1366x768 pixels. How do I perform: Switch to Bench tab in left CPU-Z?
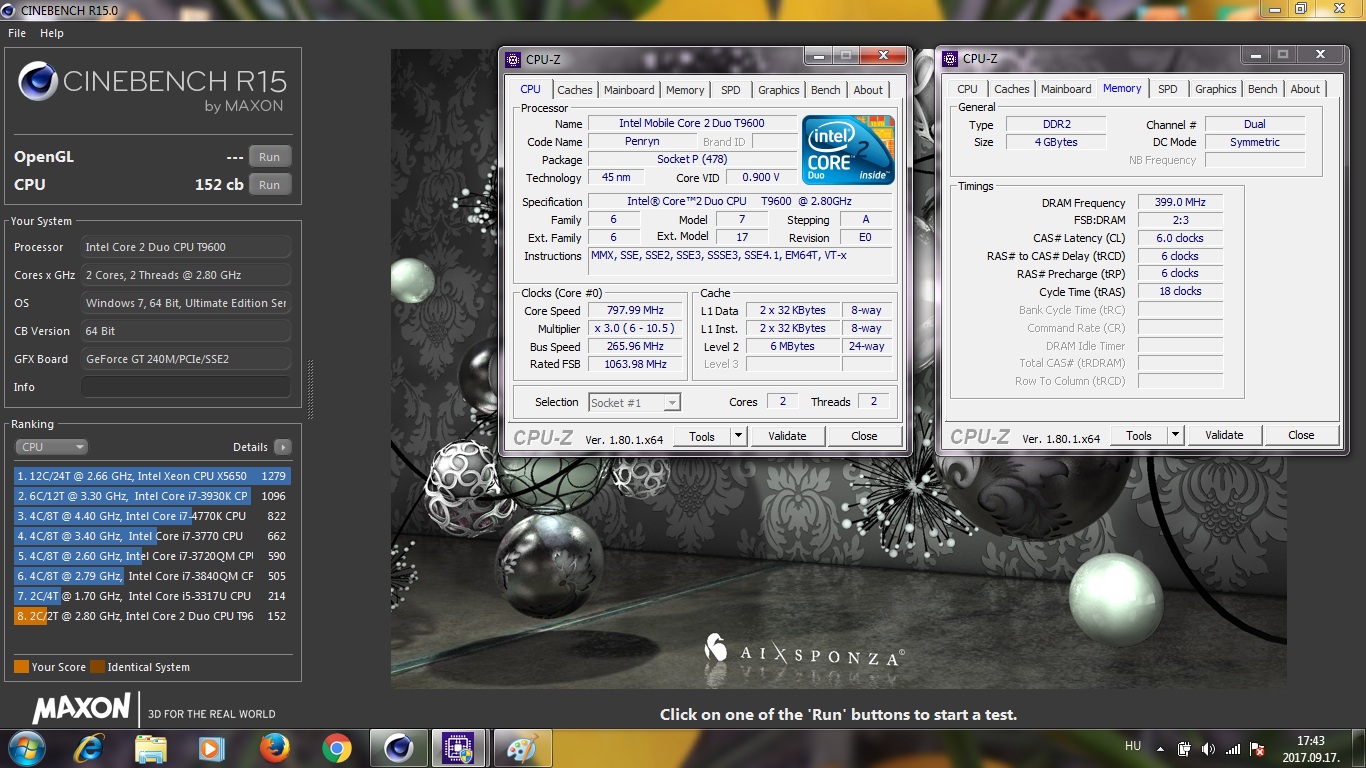(x=826, y=90)
